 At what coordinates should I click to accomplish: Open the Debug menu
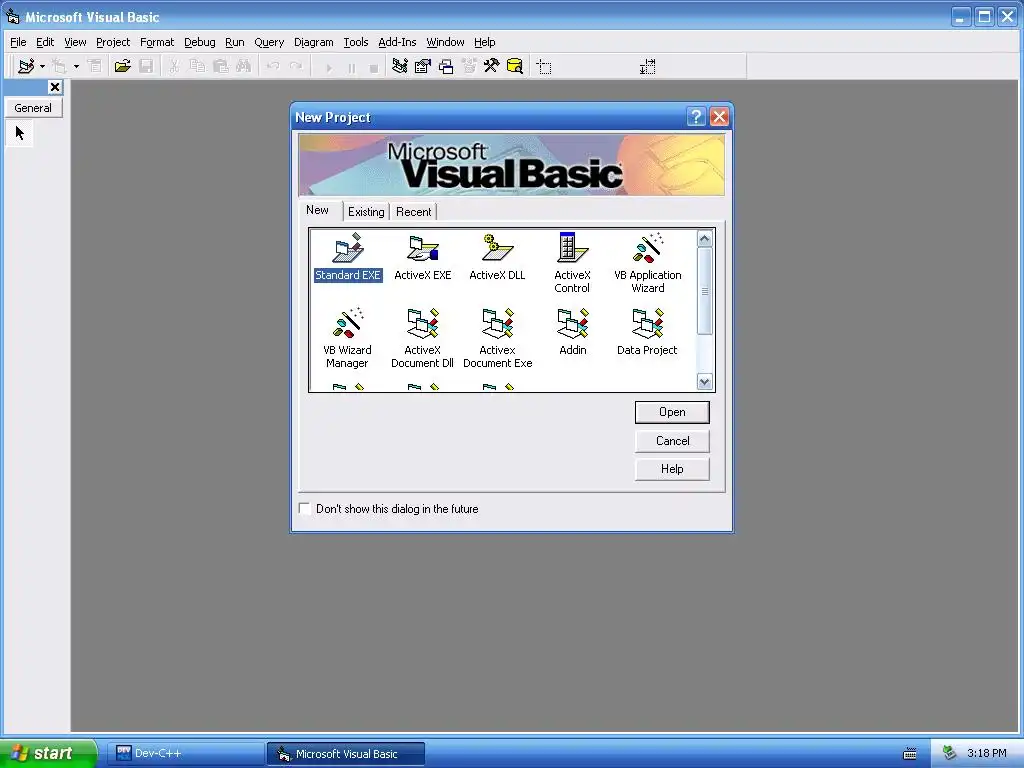point(200,42)
